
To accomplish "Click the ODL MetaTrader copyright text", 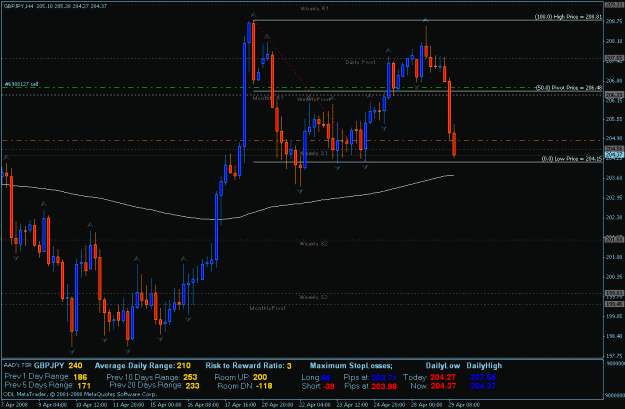I will click(x=80, y=394).
